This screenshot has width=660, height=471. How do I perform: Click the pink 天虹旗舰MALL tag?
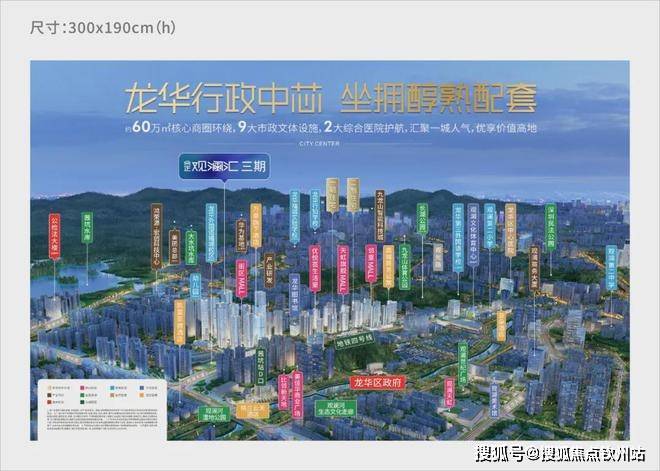click(343, 269)
